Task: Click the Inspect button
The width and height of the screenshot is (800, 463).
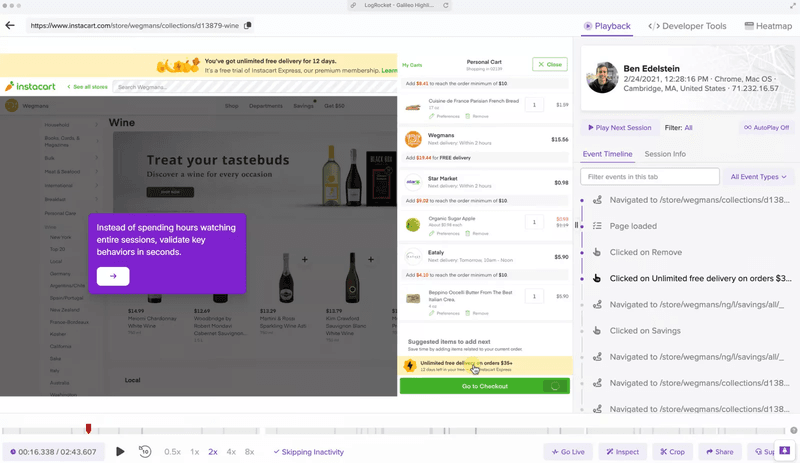Action: (620, 452)
